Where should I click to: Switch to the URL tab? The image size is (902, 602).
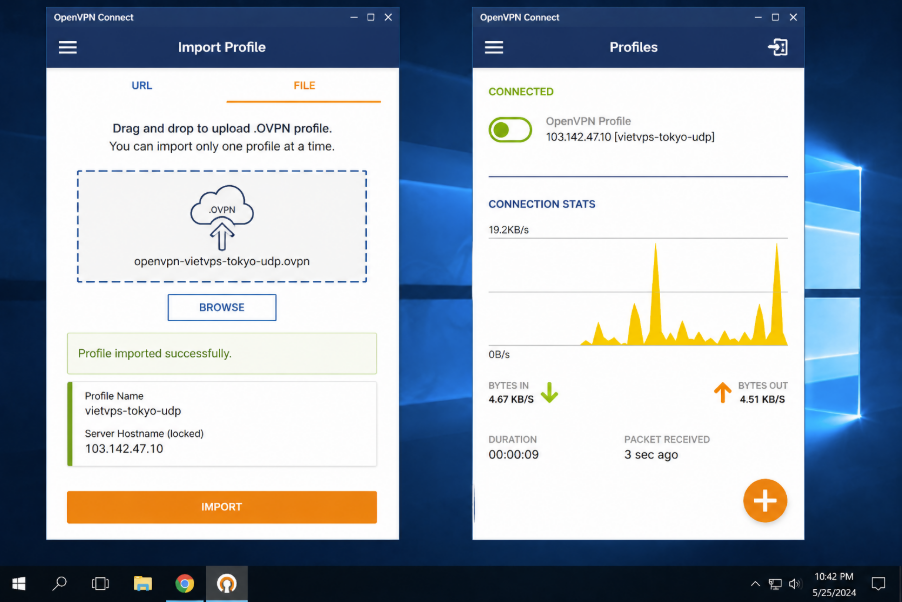click(142, 86)
